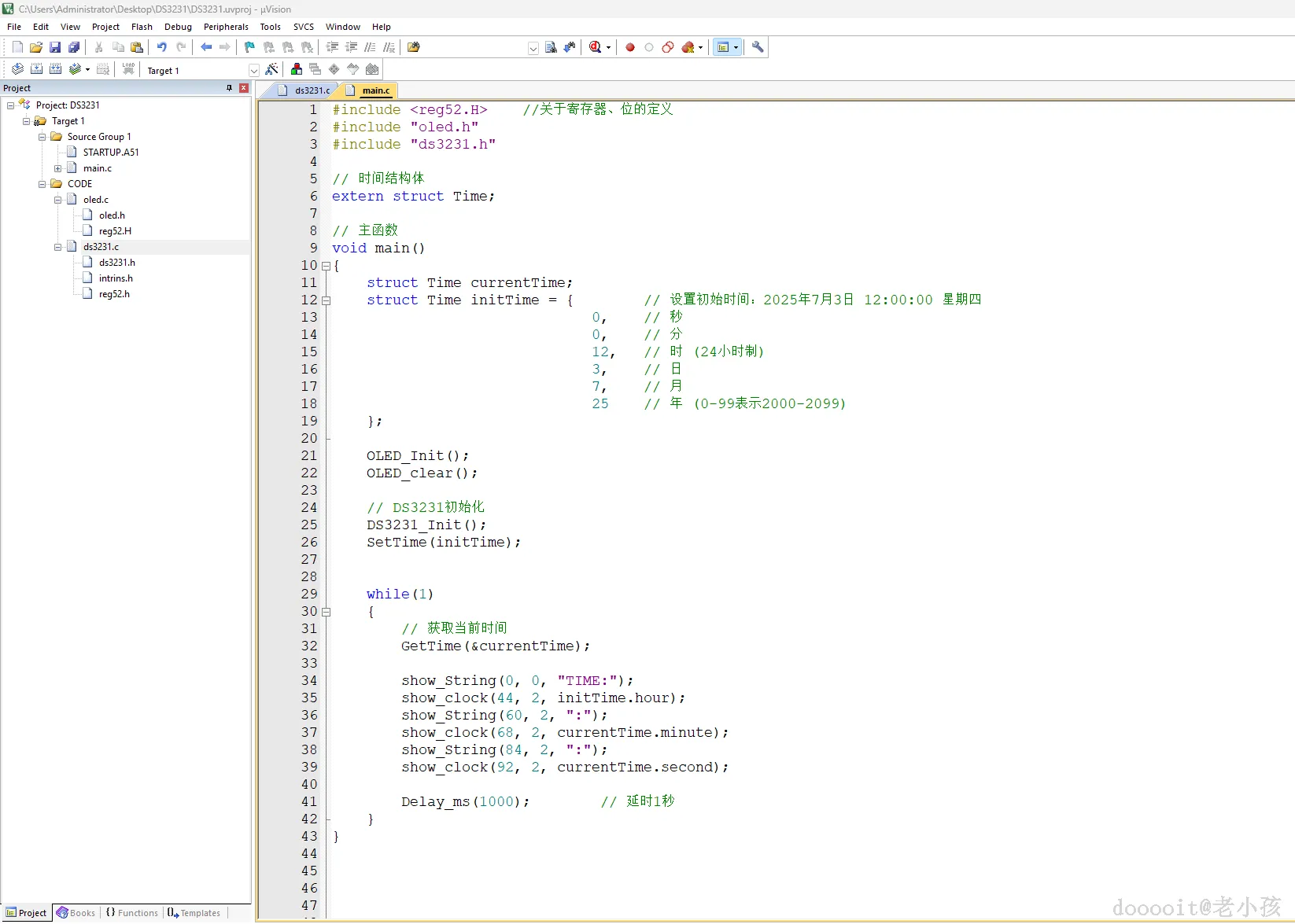Collapse the initTime struct fold at line 12
The height and width of the screenshot is (924, 1295).
point(326,300)
